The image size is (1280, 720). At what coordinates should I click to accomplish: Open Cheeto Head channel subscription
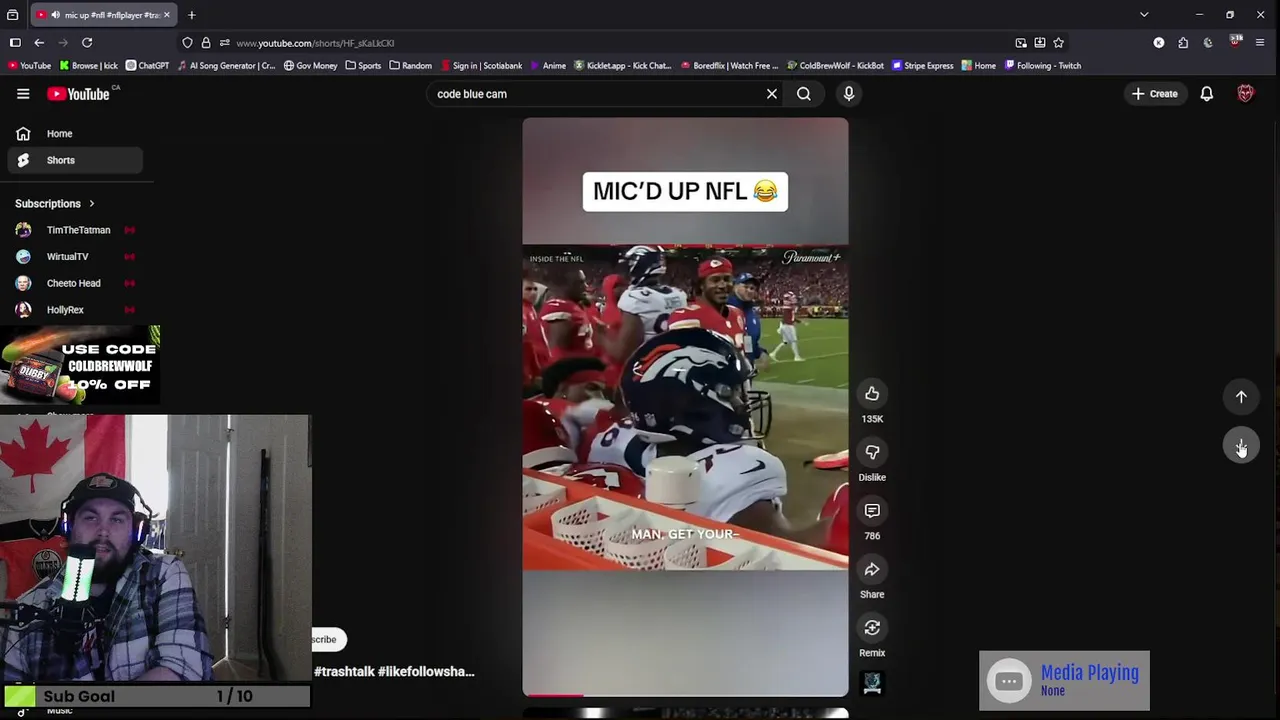76,283
